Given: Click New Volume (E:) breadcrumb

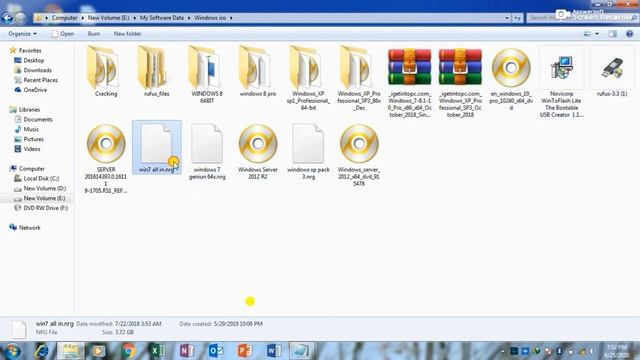Looking at the screenshot, I should tap(109, 18).
